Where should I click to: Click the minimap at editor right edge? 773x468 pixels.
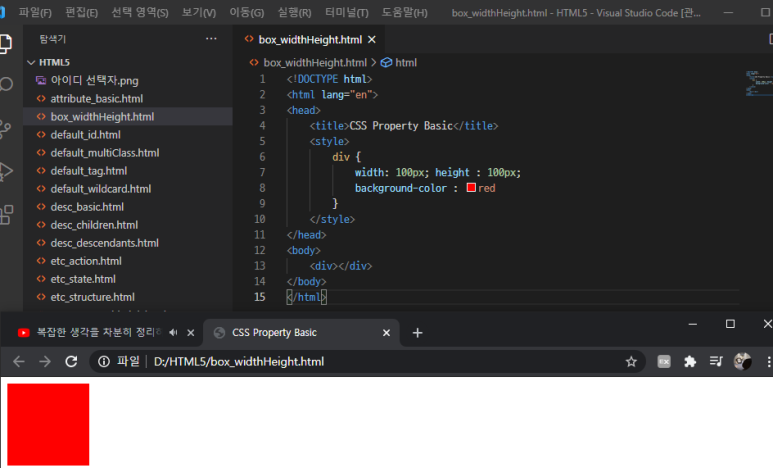click(x=759, y=83)
